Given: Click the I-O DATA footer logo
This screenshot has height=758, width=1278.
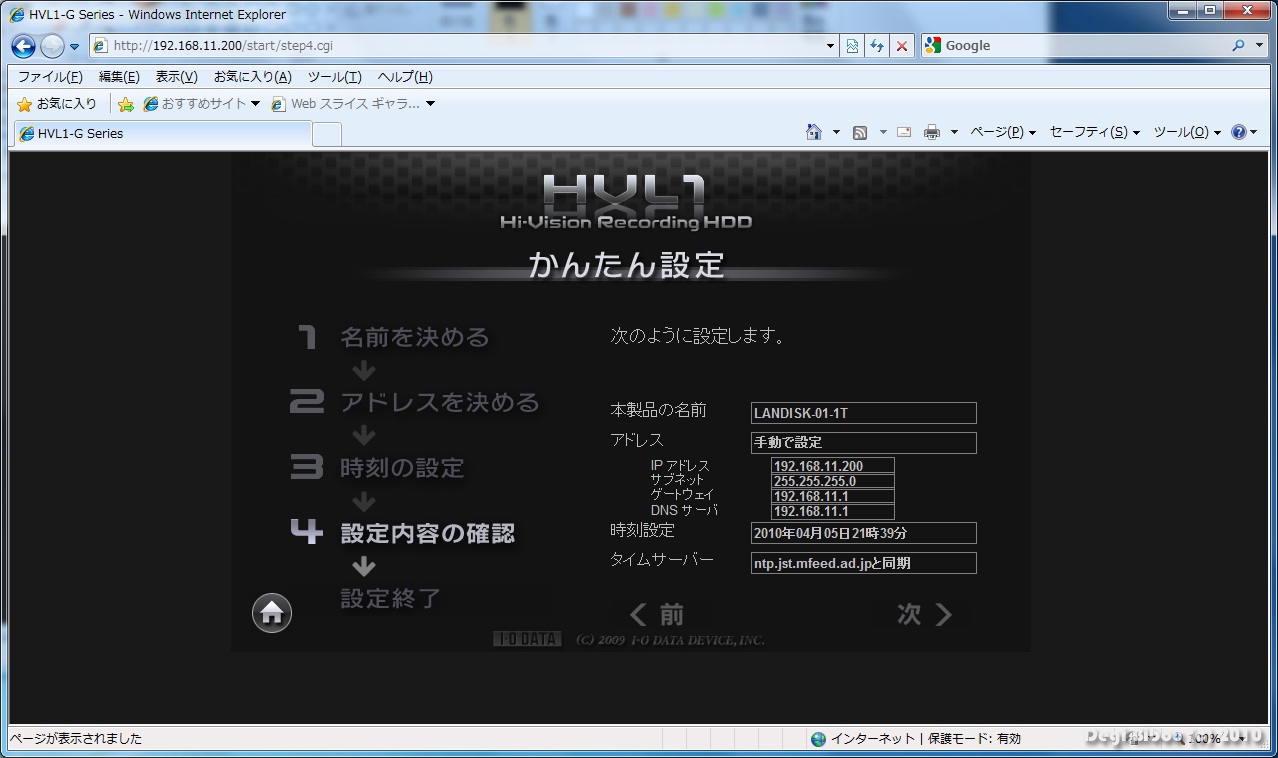Looking at the screenshot, I should coord(528,640).
